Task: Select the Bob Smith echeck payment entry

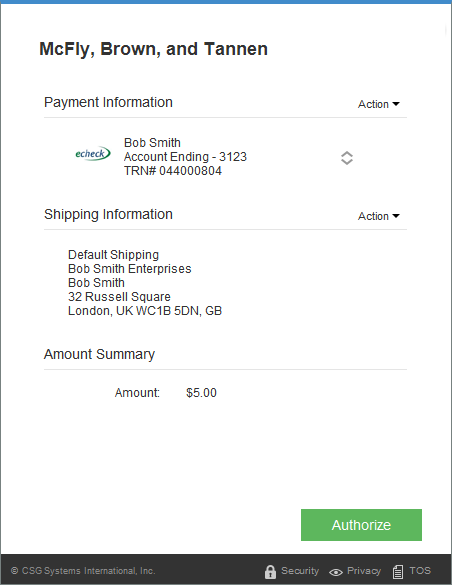Action: pyautogui.click(x=185, y=157)
